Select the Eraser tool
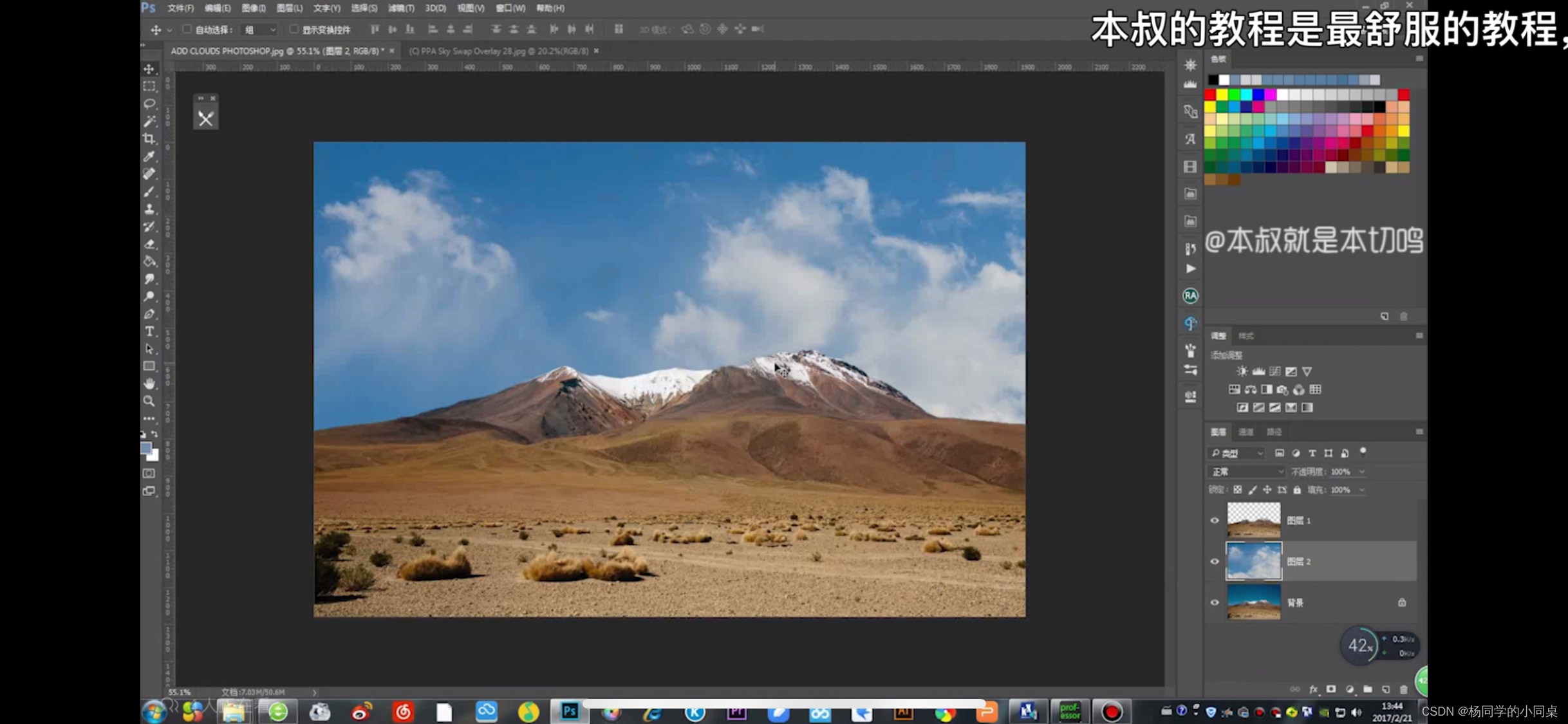Screen dimensions: 1568x724 pos(149,244)
